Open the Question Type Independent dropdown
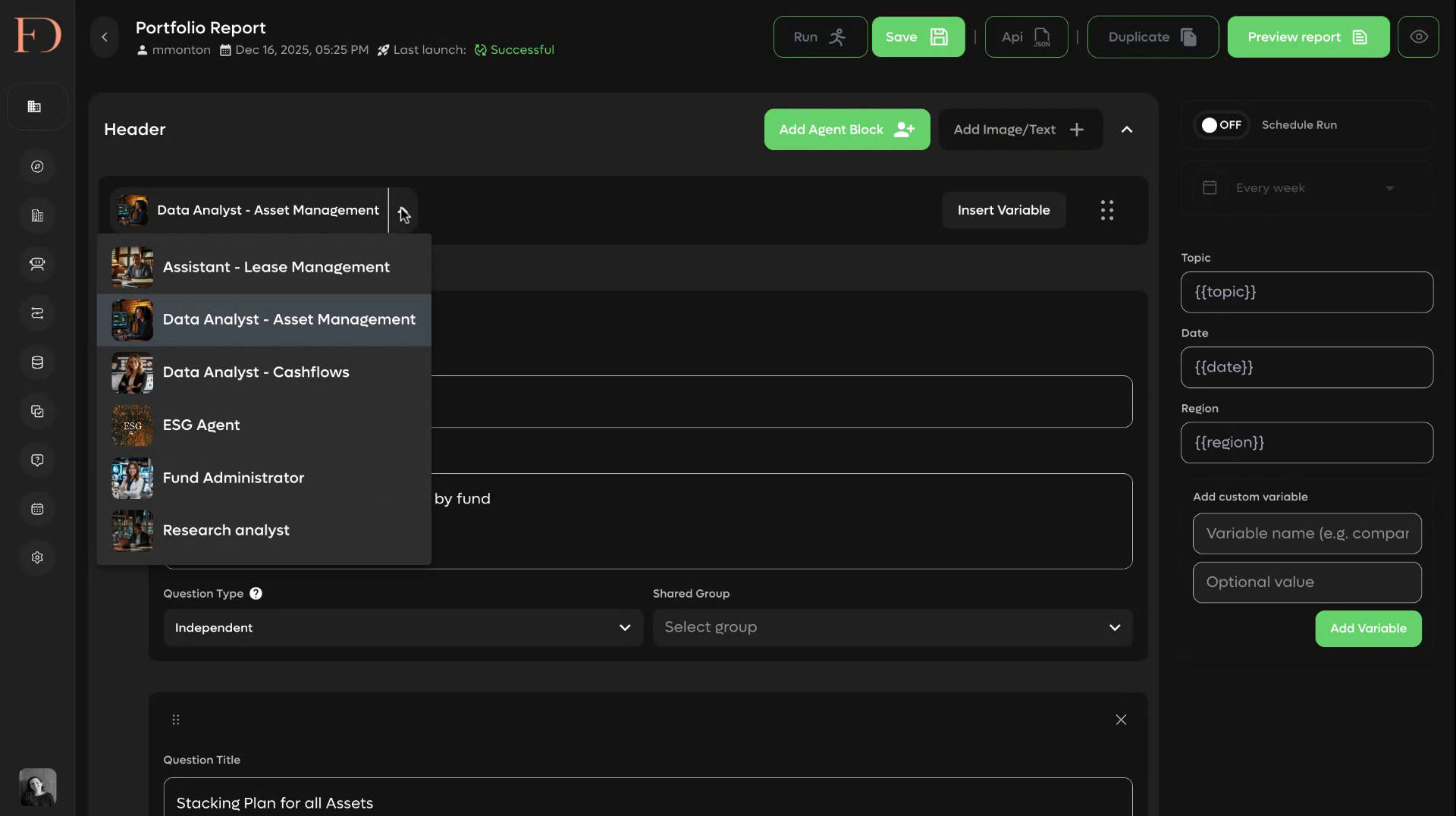The height and width of the screenshot is (816, 1456). [x=403, y=628]
